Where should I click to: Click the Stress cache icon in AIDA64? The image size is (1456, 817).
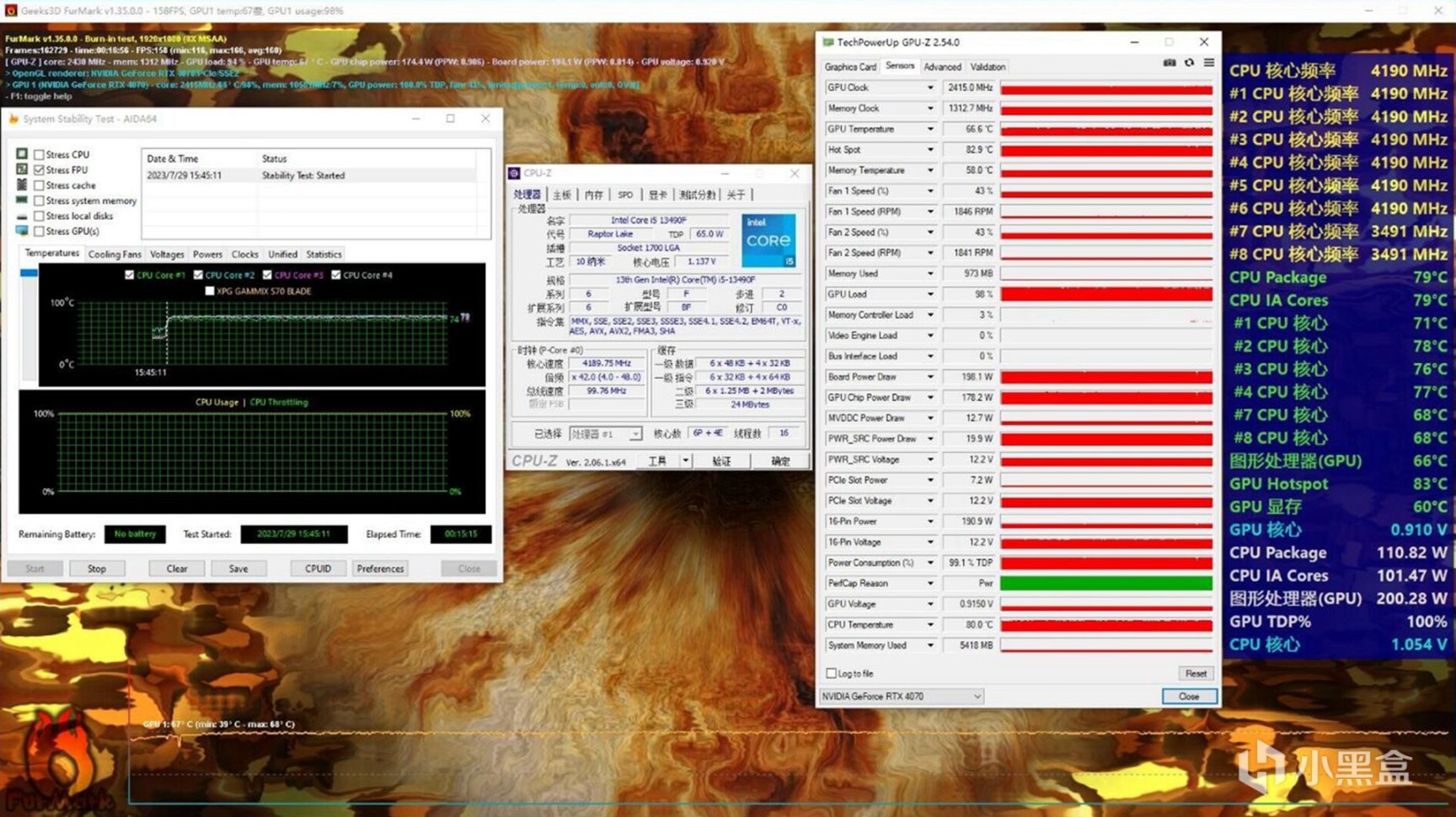pyautogui.click(x=22, y=184)
